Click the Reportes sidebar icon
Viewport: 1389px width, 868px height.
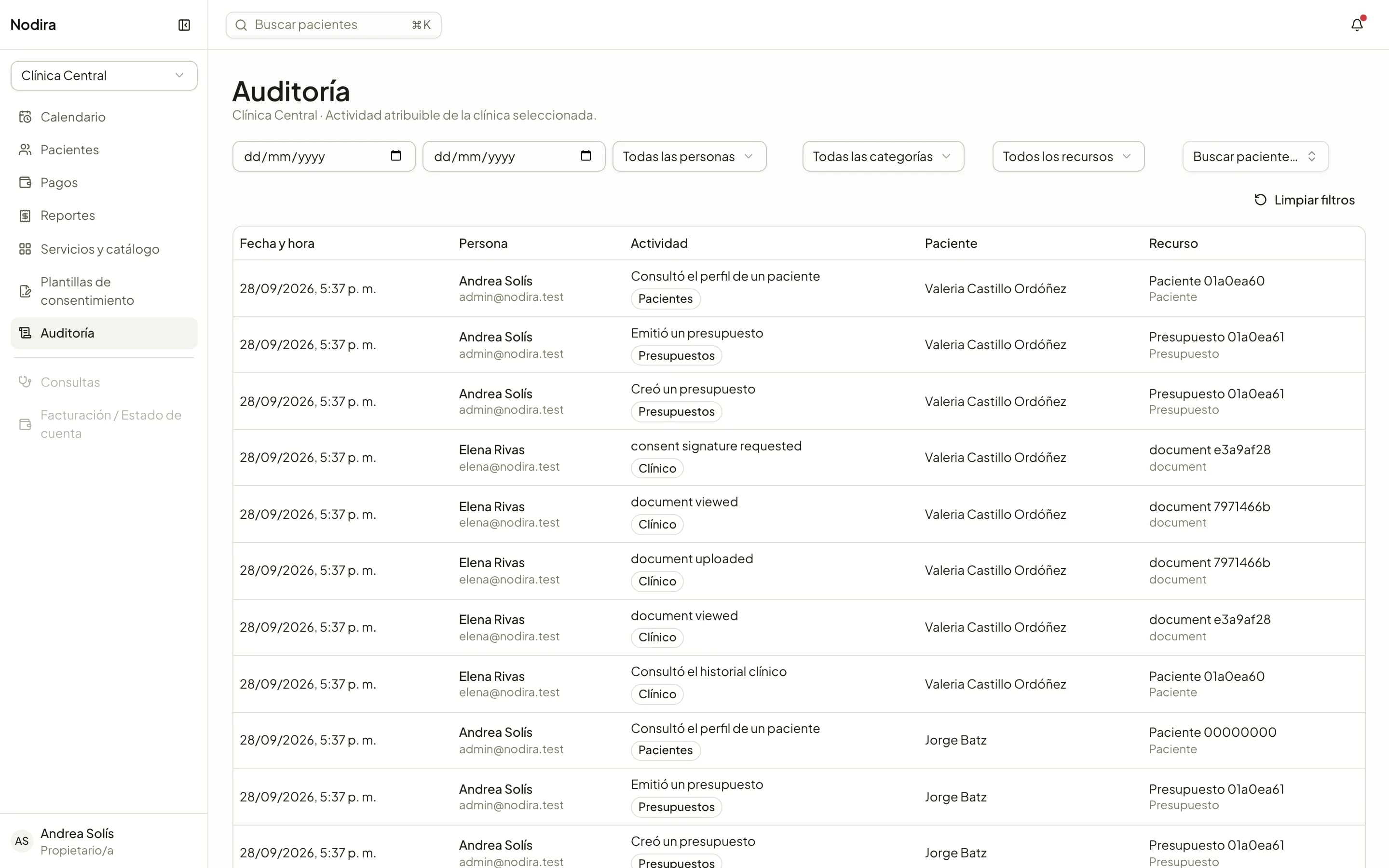point(25,216)
